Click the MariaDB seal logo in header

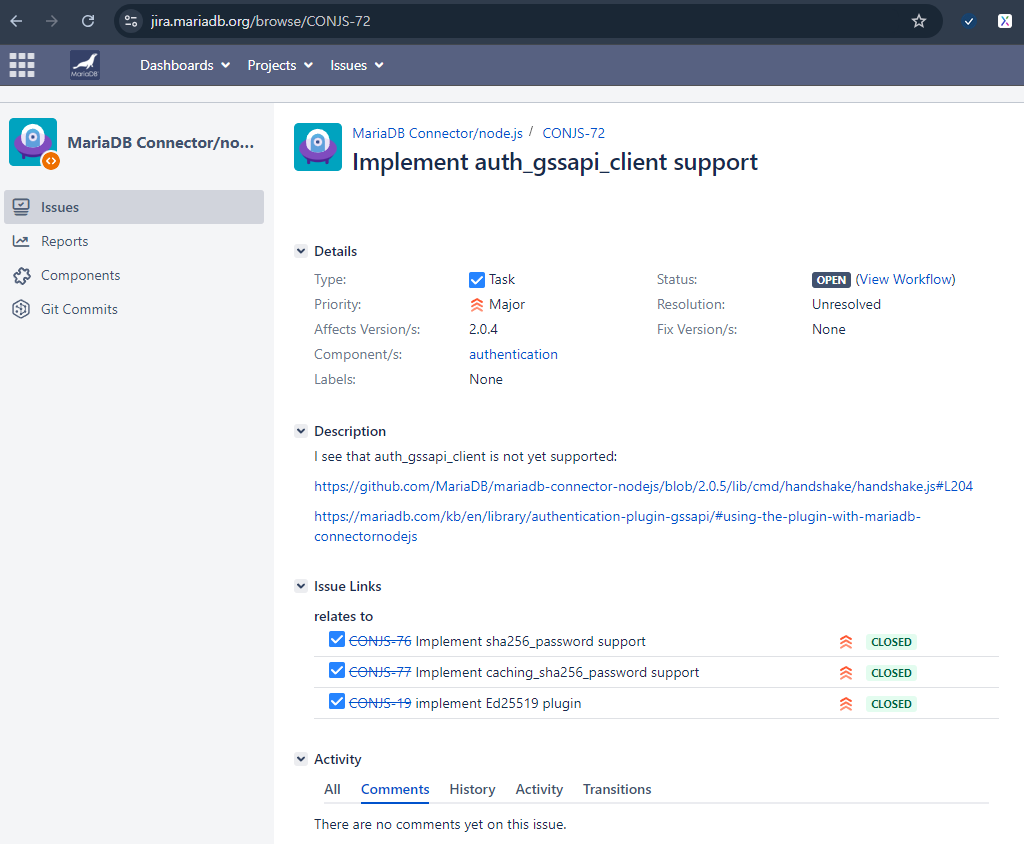[84, 65]
